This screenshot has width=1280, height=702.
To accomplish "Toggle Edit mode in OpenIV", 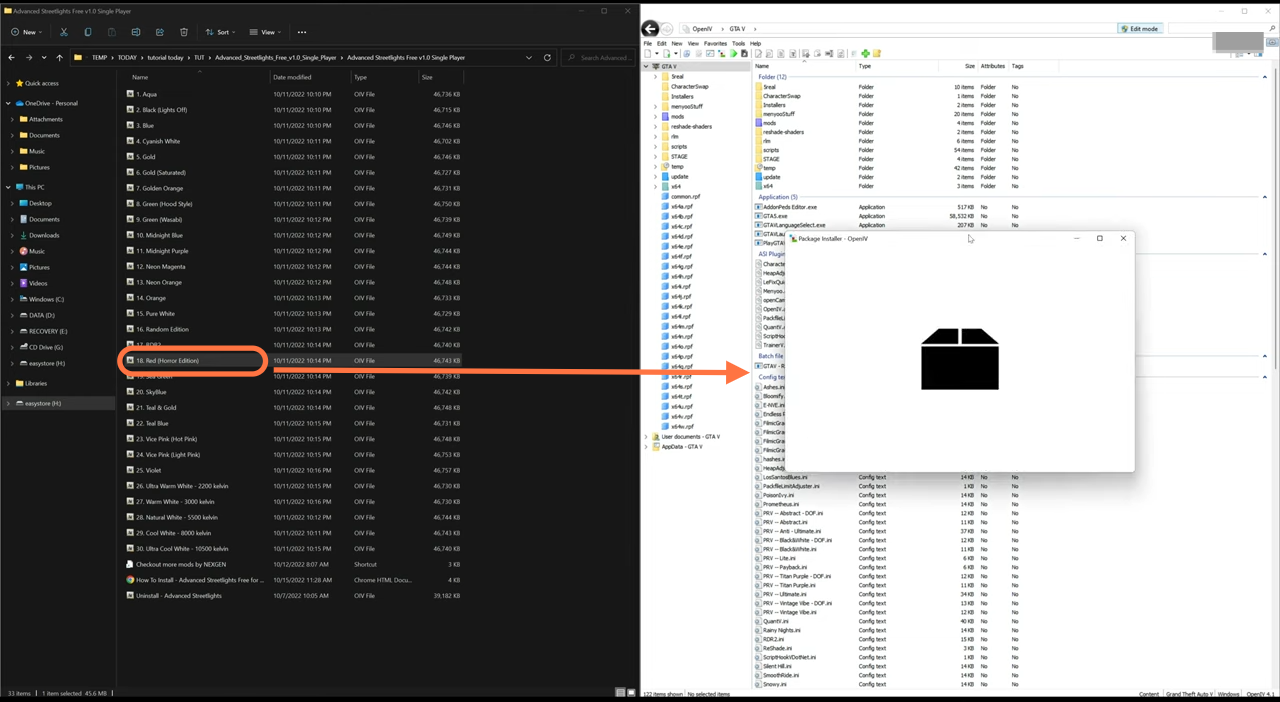I will click(1139, 29).
